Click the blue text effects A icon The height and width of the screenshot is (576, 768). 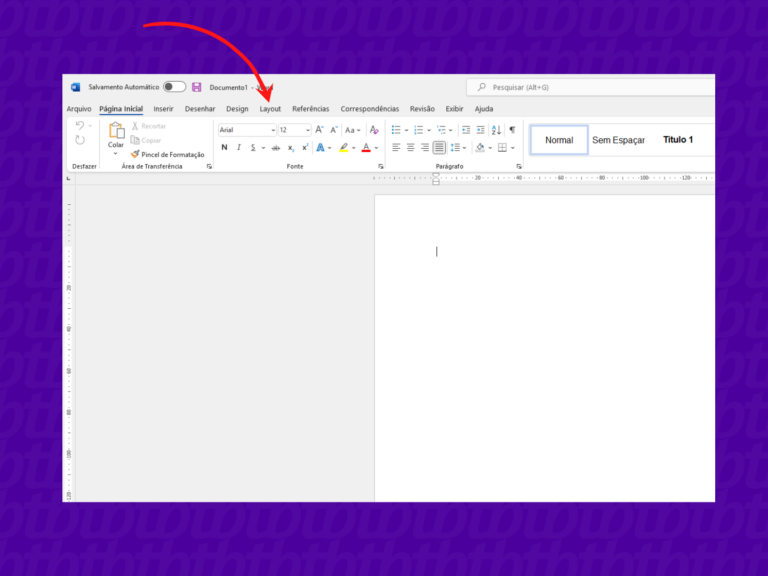tap(320, 147)
